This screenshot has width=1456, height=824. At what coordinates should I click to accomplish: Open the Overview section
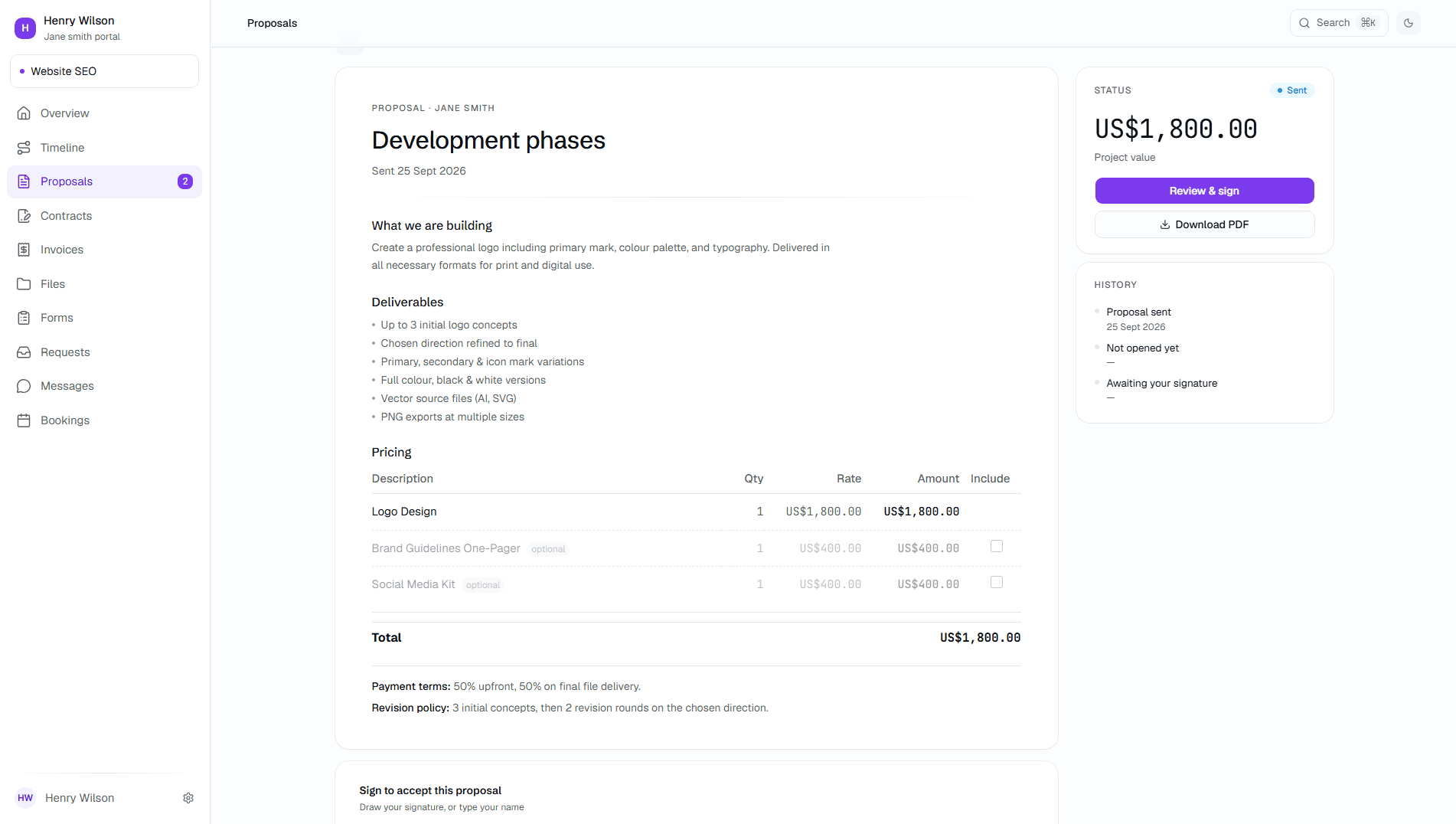coord(105,113)
